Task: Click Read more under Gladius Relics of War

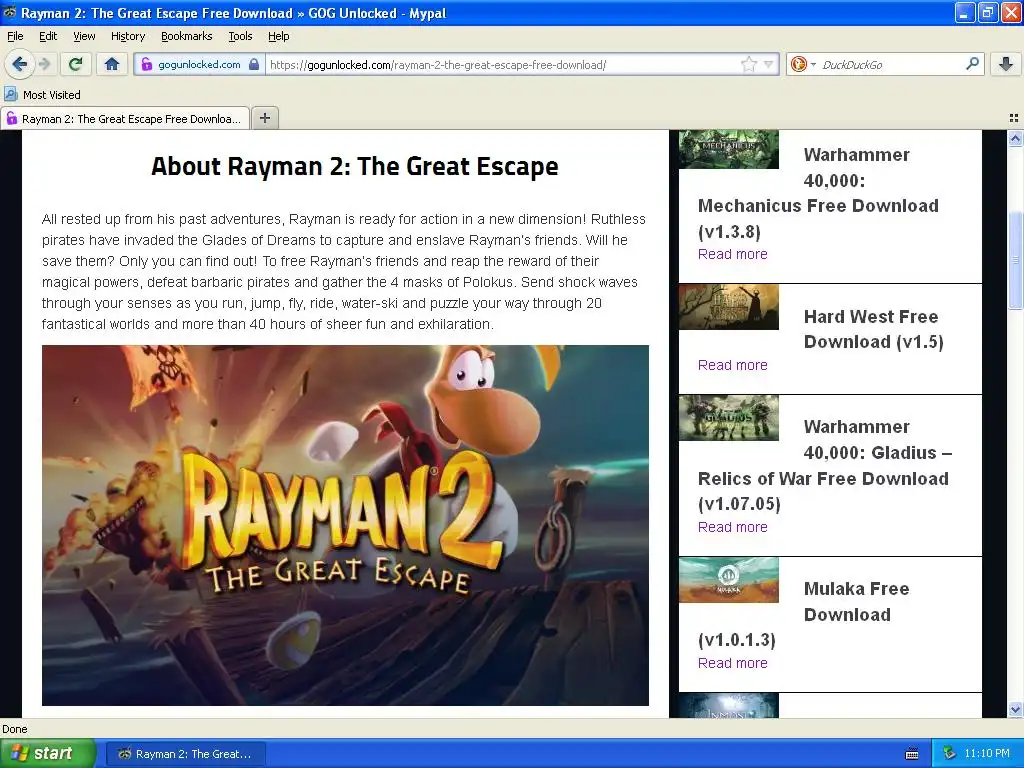Action: pyautogui.click(x=733, y=527)
